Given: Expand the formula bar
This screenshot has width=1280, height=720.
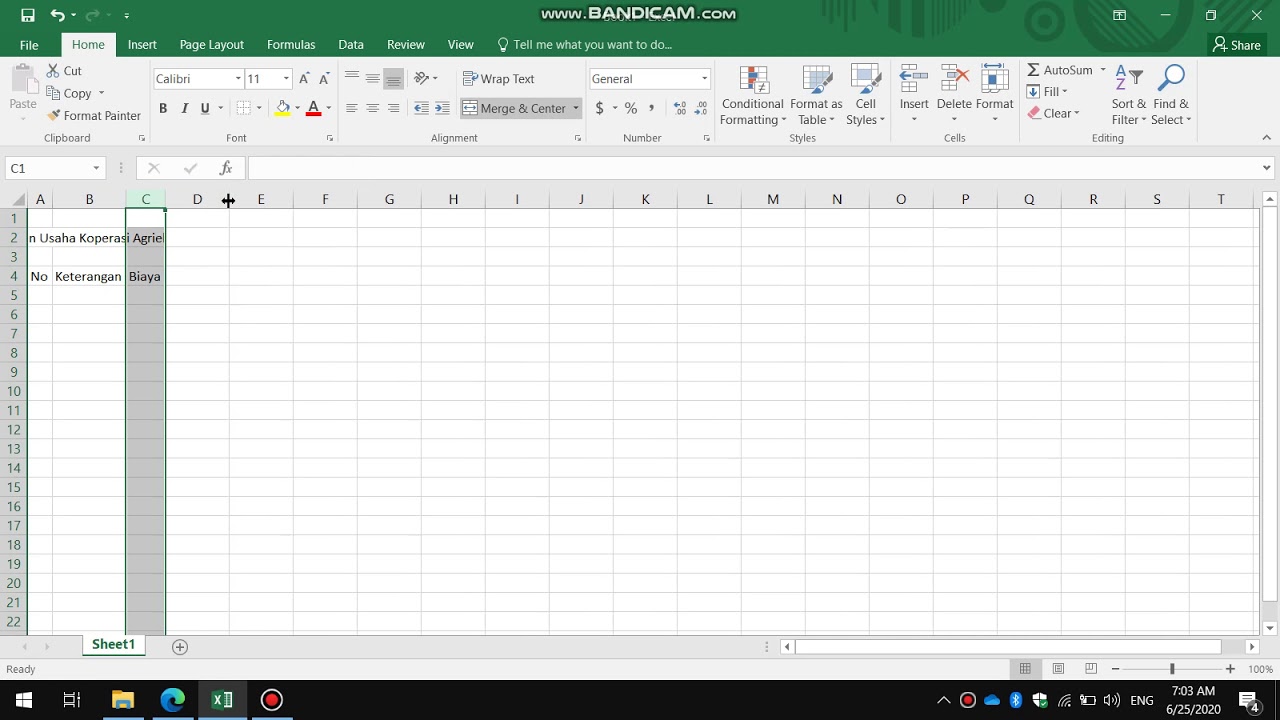Looking at the screenshot, I should coord(1266,168).
